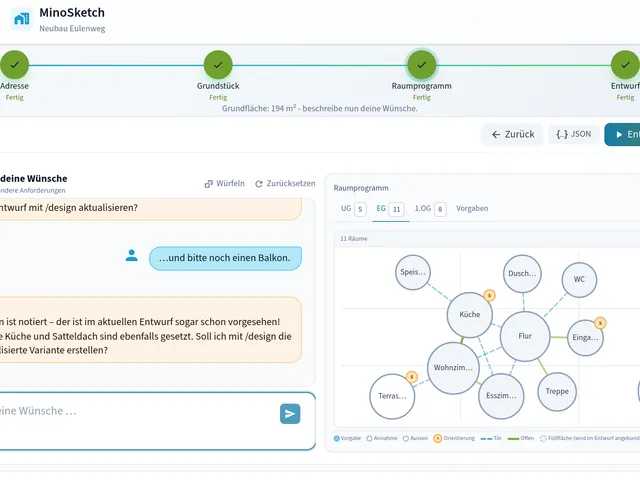Click the Orientierung legend icon

pos(438,438)
